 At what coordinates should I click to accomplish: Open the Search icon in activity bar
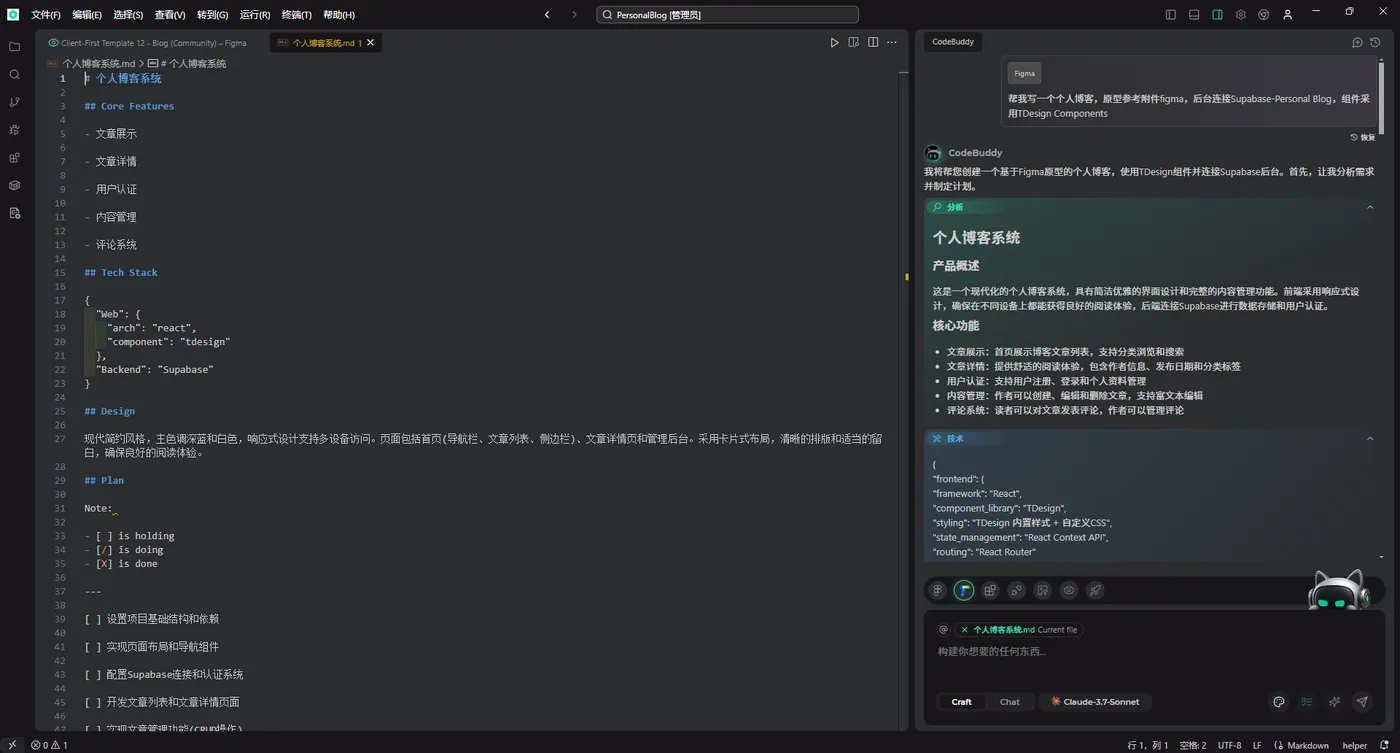[x=14, y=75]
